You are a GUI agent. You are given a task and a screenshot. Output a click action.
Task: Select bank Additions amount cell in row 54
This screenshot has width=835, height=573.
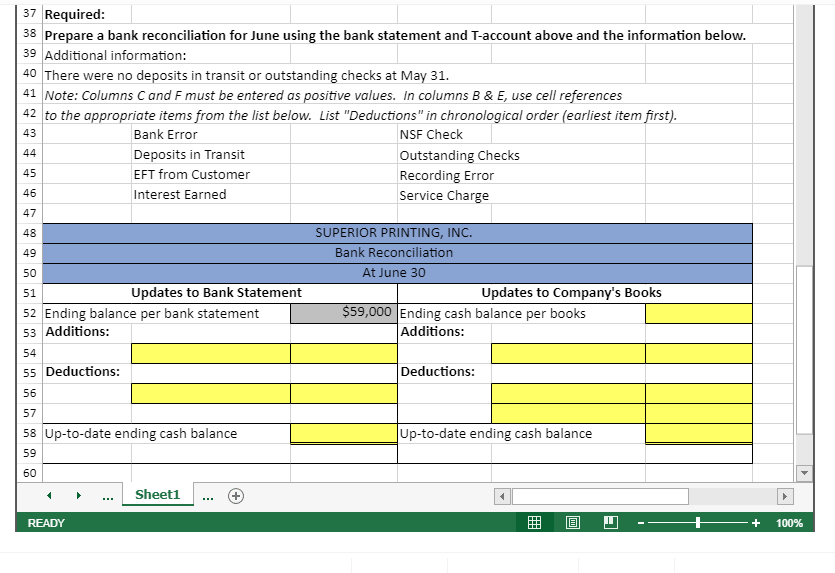(344, 353)
